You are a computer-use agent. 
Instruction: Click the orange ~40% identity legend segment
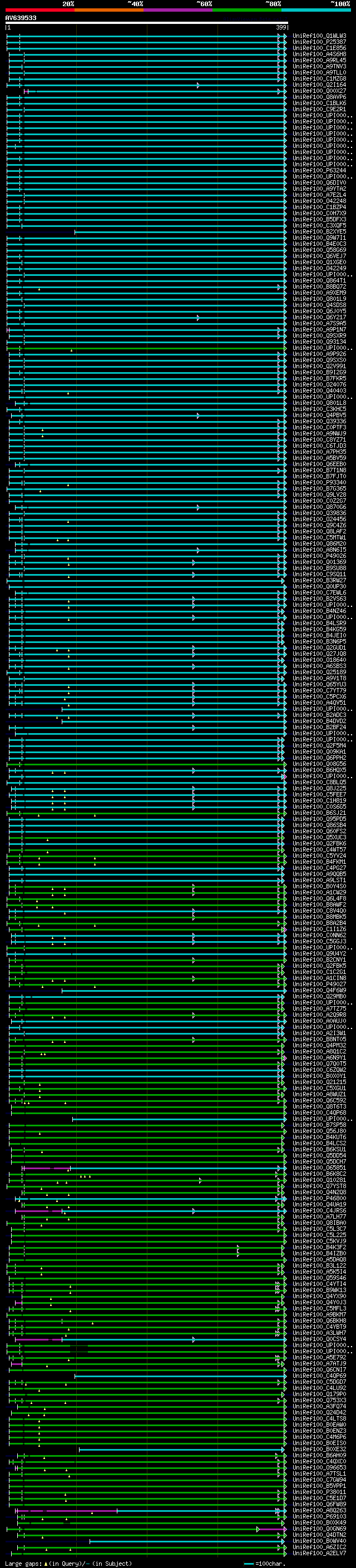(109, 10)
